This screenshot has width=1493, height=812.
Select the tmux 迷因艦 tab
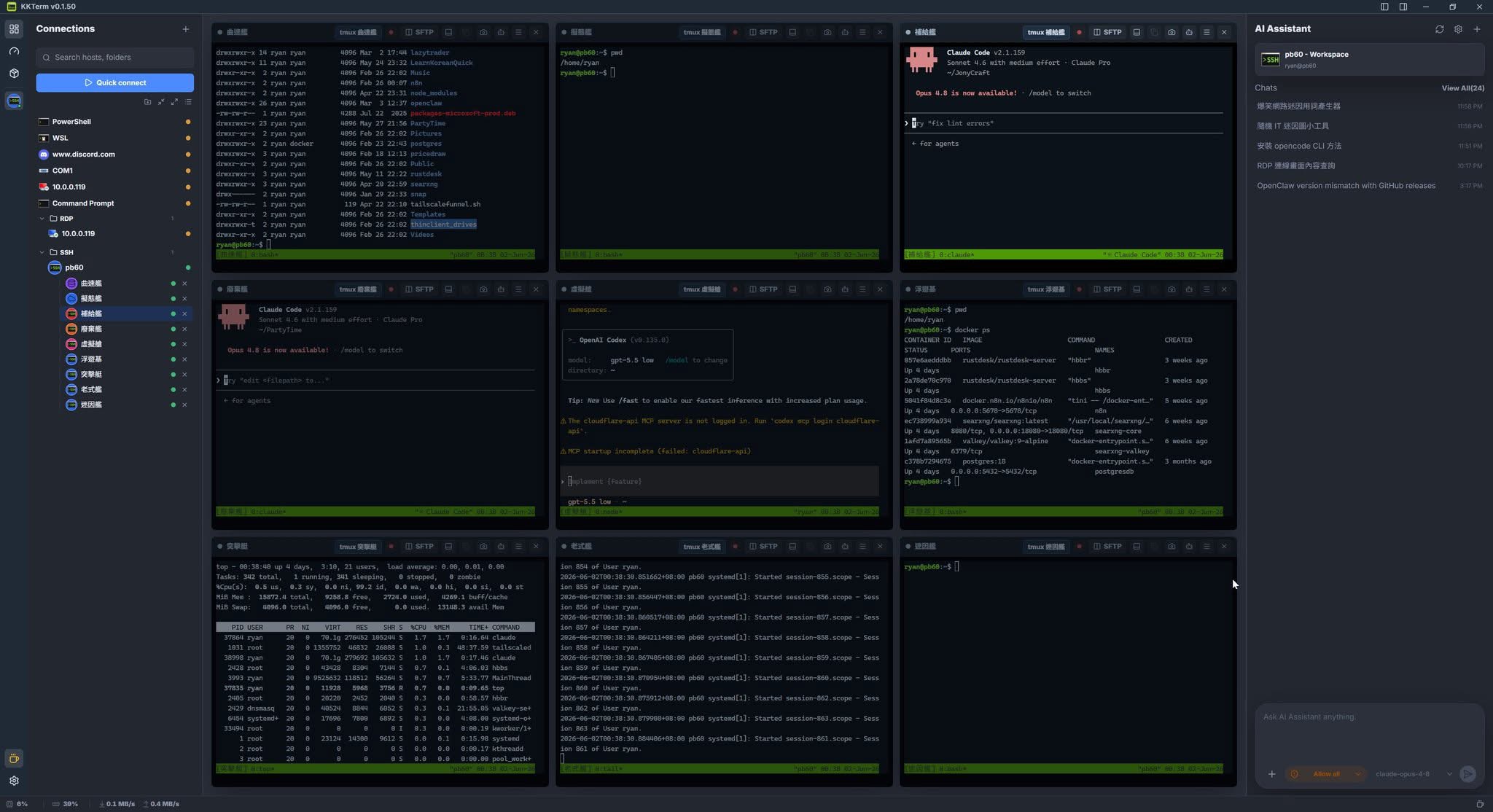[1046, 546]
